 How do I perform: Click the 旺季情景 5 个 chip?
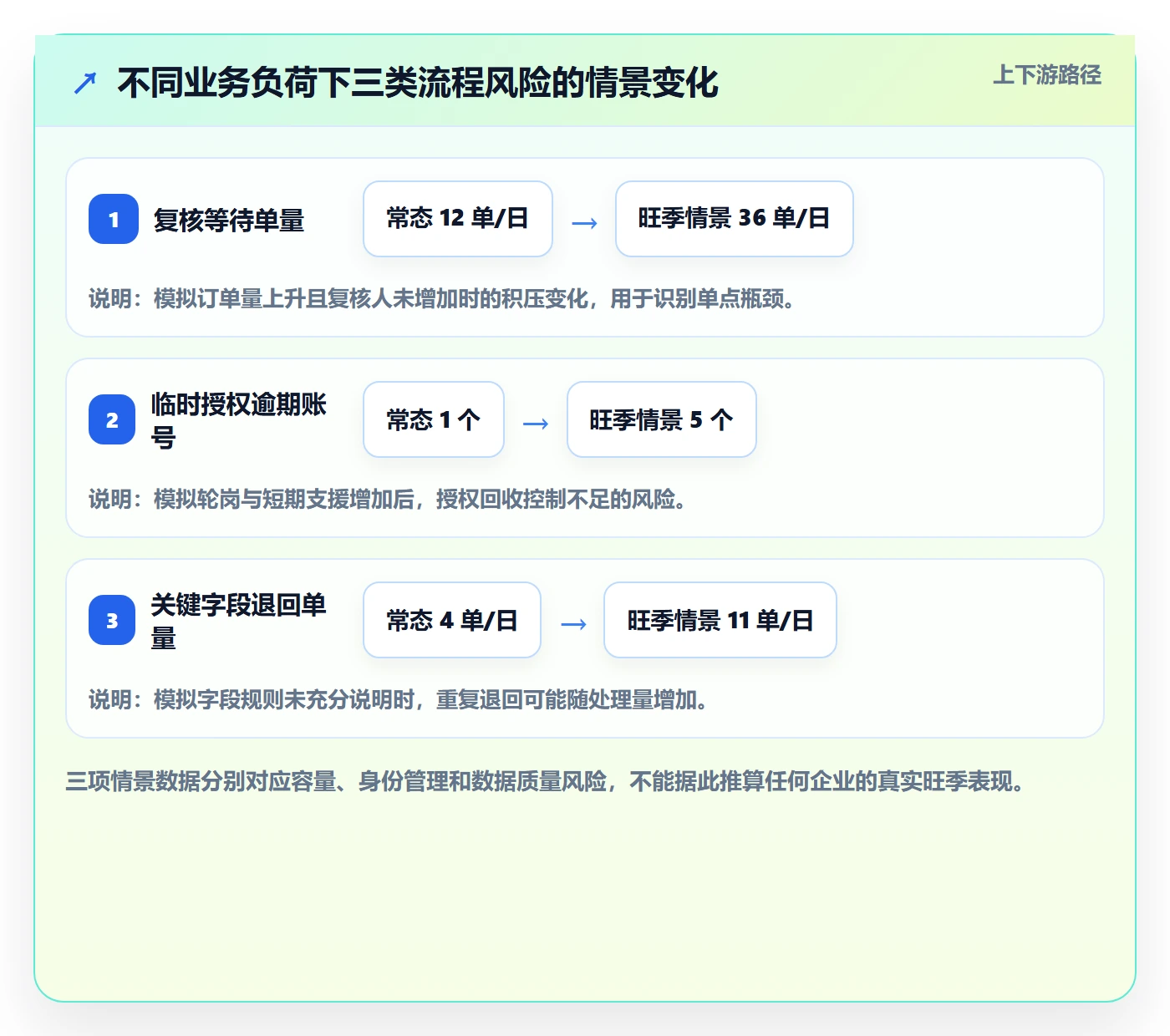point(662,419)
